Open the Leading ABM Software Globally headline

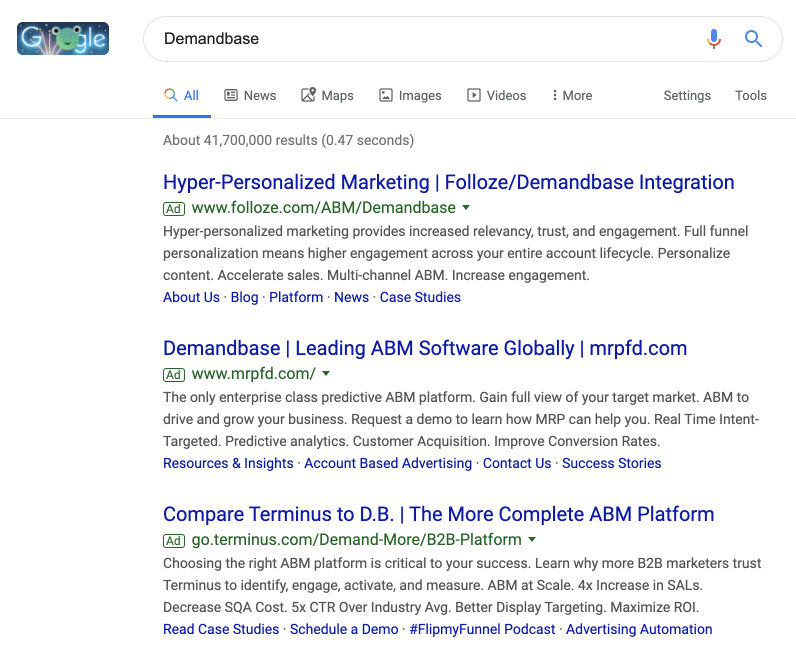coord(425,348)
